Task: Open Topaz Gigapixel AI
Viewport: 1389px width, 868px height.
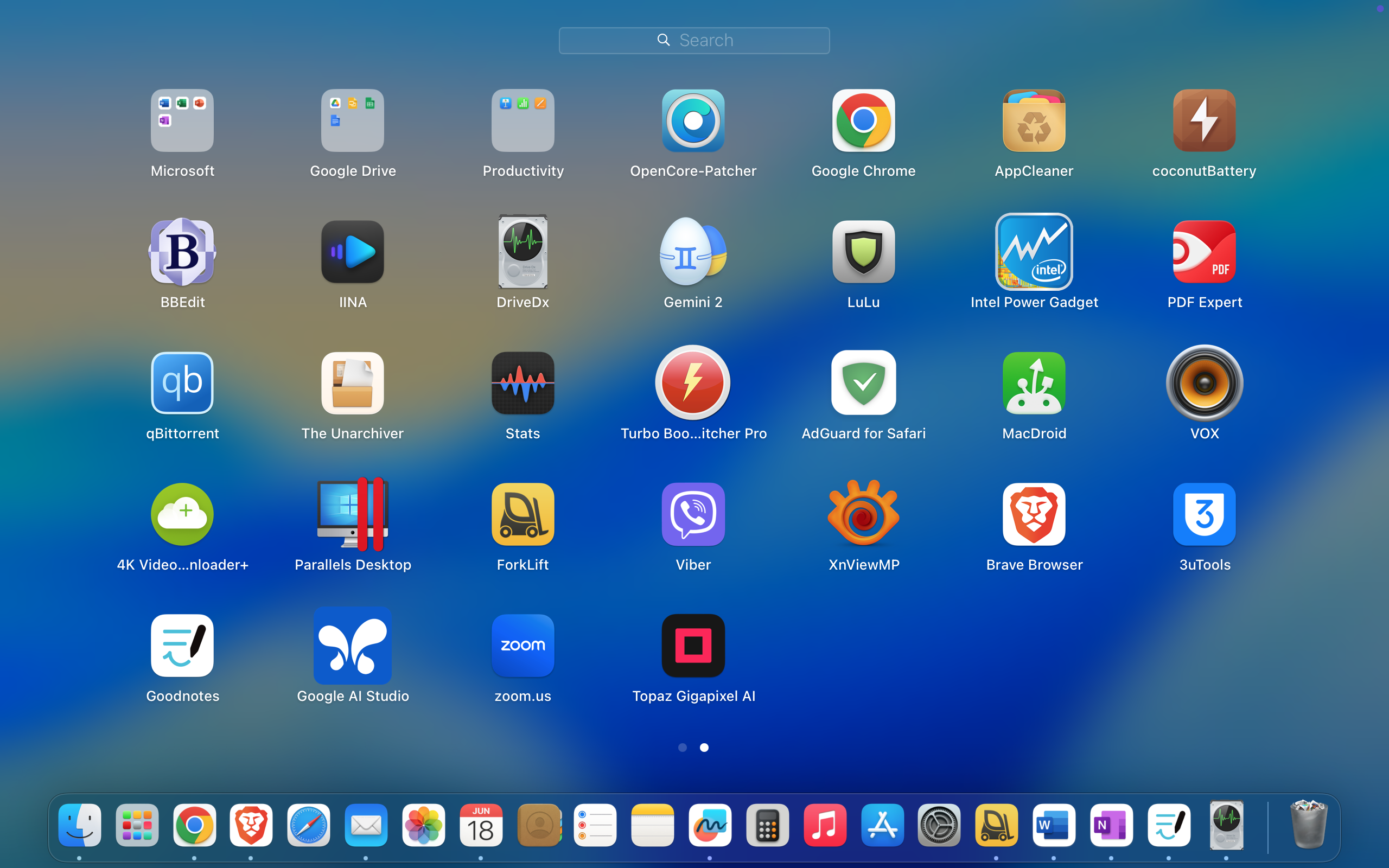Action: [693, 645]
